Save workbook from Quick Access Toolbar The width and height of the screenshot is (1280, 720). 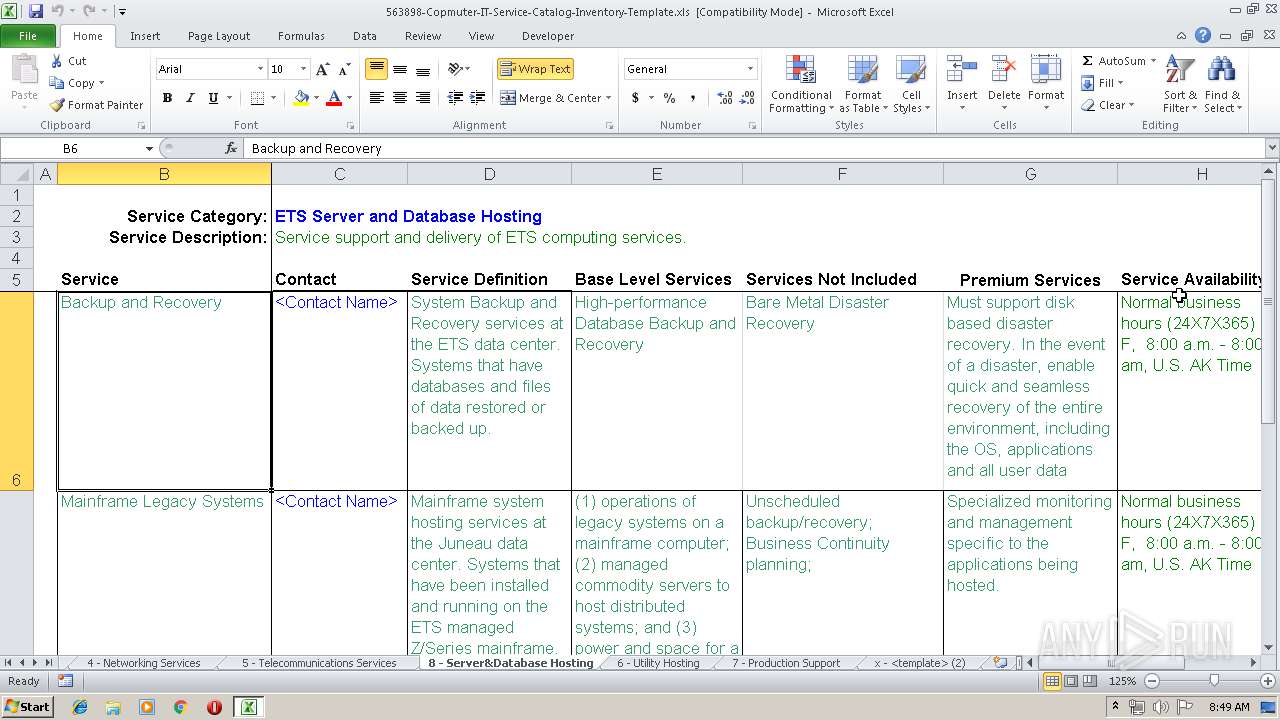(x=36, y=12)
